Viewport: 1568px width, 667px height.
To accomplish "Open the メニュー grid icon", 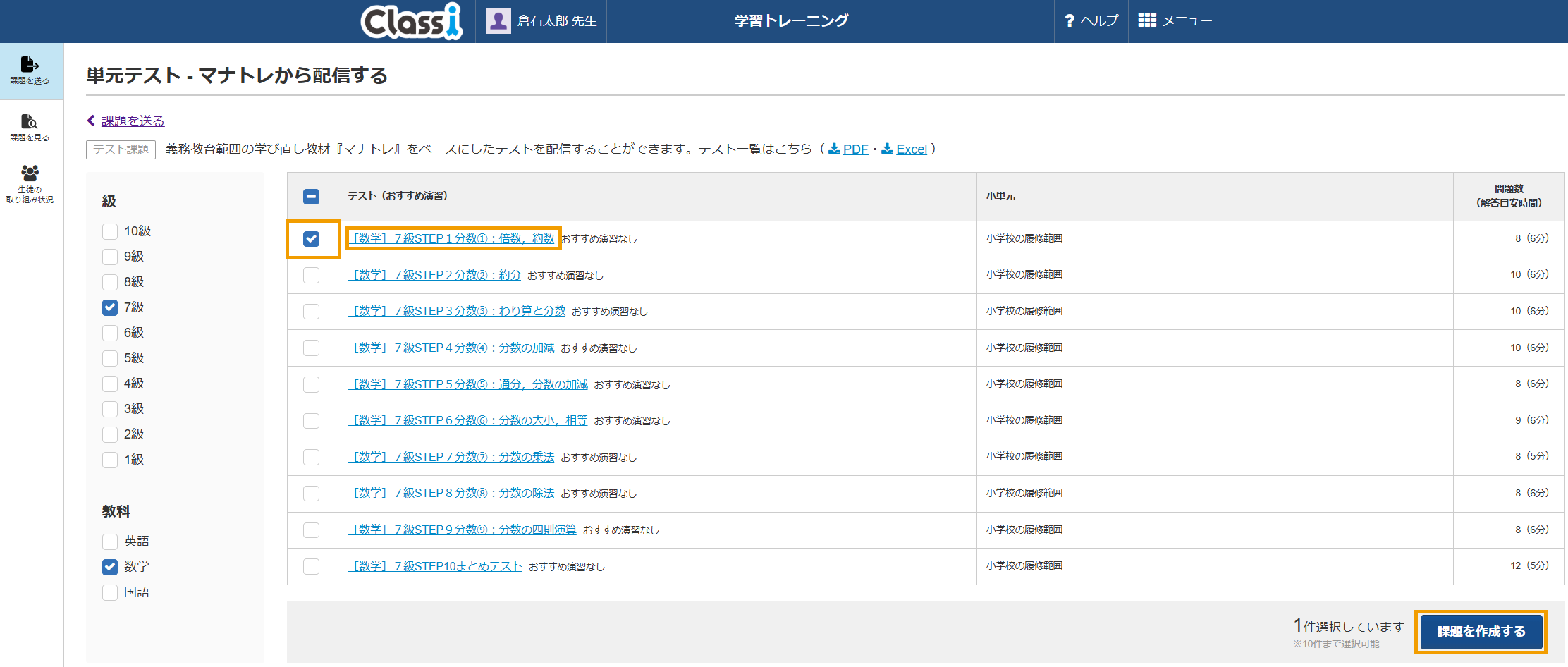I will pos(1147,20).
